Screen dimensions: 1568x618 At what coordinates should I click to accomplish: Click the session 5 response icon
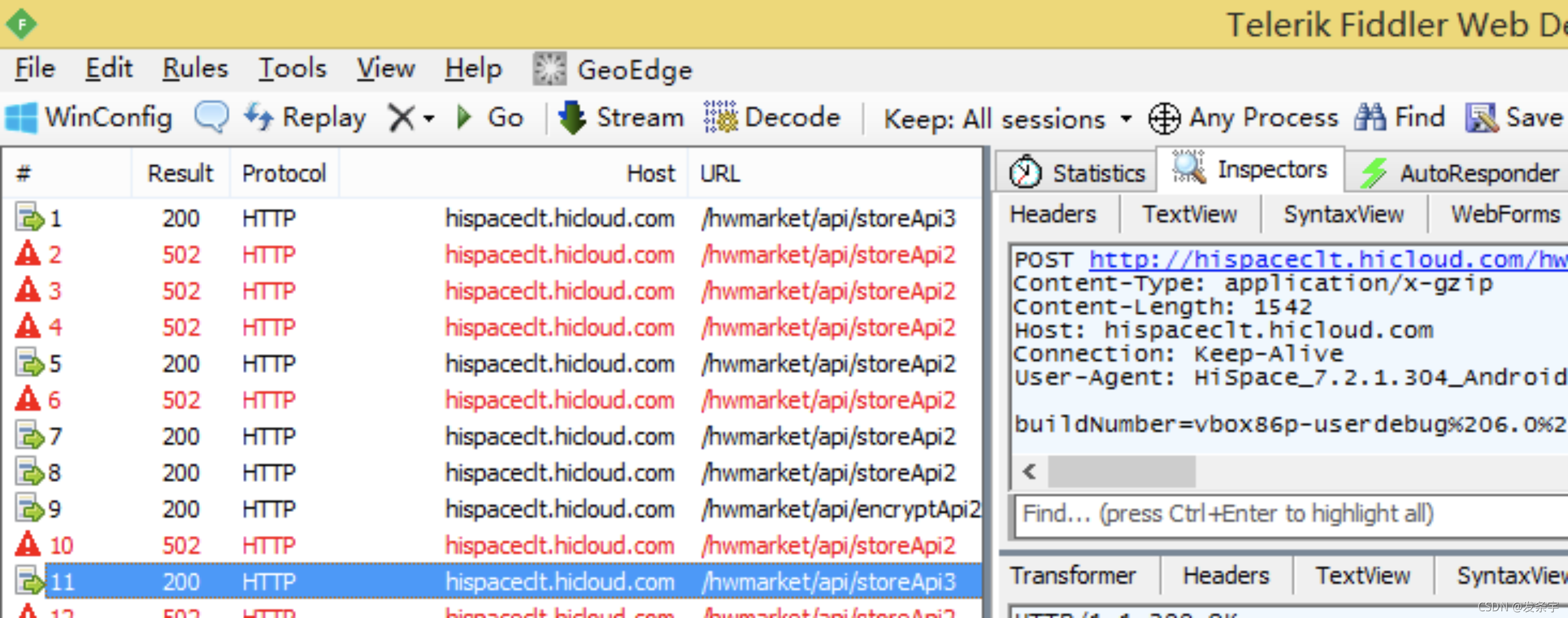[29, 363]
